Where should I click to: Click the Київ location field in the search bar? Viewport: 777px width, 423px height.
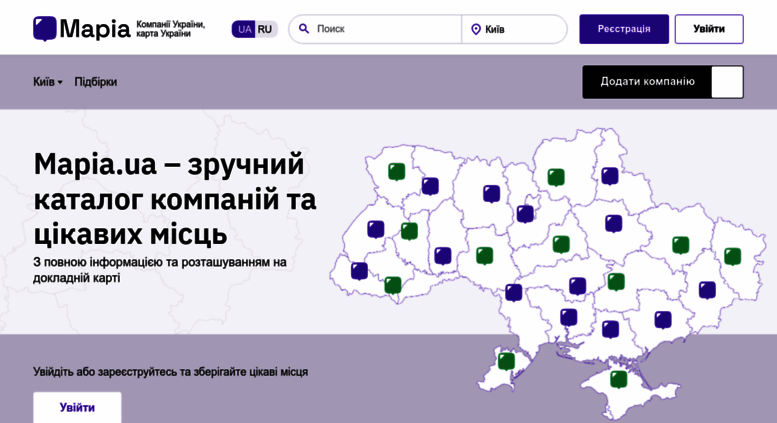514,29
